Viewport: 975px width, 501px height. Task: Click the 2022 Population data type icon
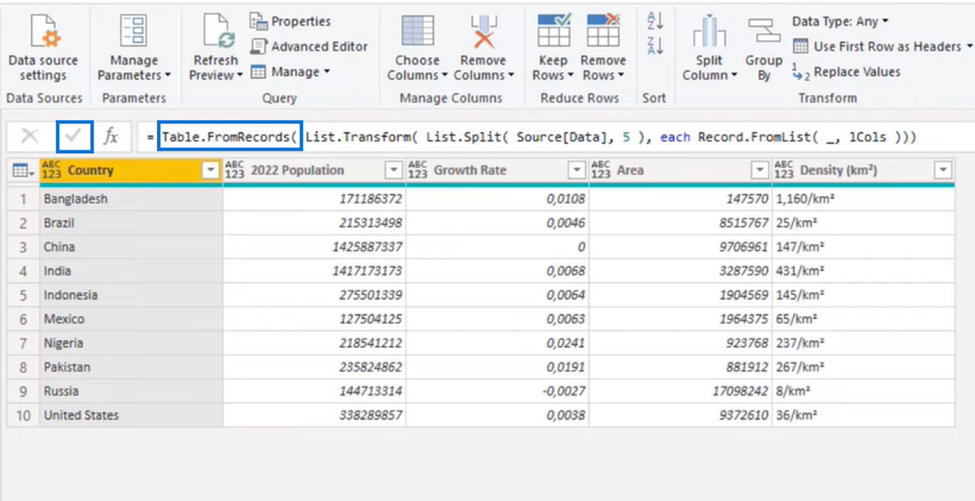pos(234,170)
